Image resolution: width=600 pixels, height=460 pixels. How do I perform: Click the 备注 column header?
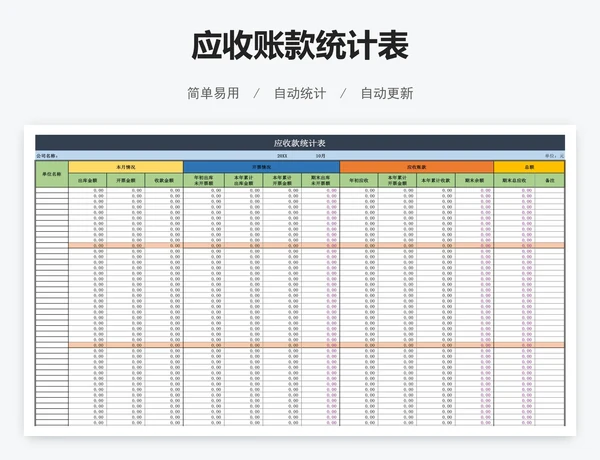tap(550, 180)
